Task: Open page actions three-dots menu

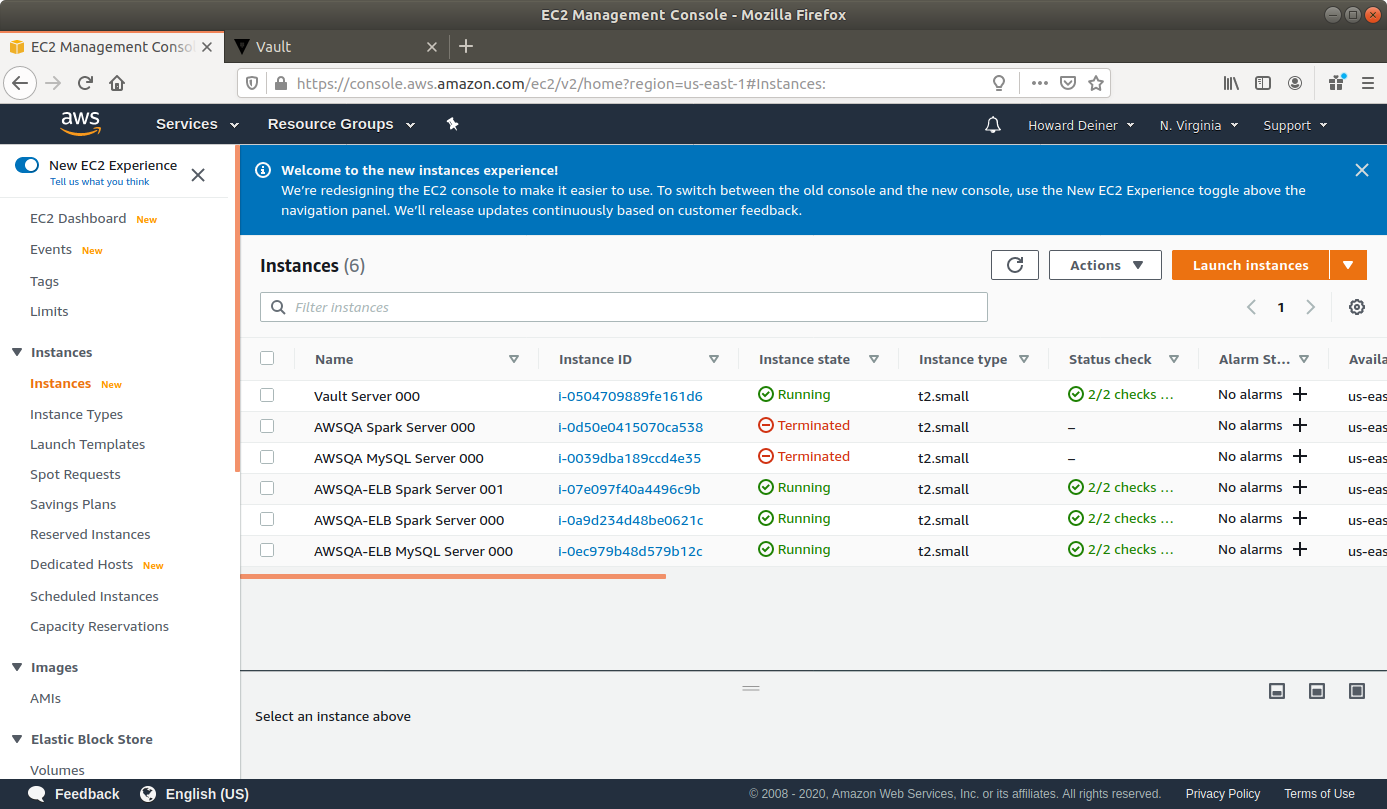Action: tap(1040, 83)
